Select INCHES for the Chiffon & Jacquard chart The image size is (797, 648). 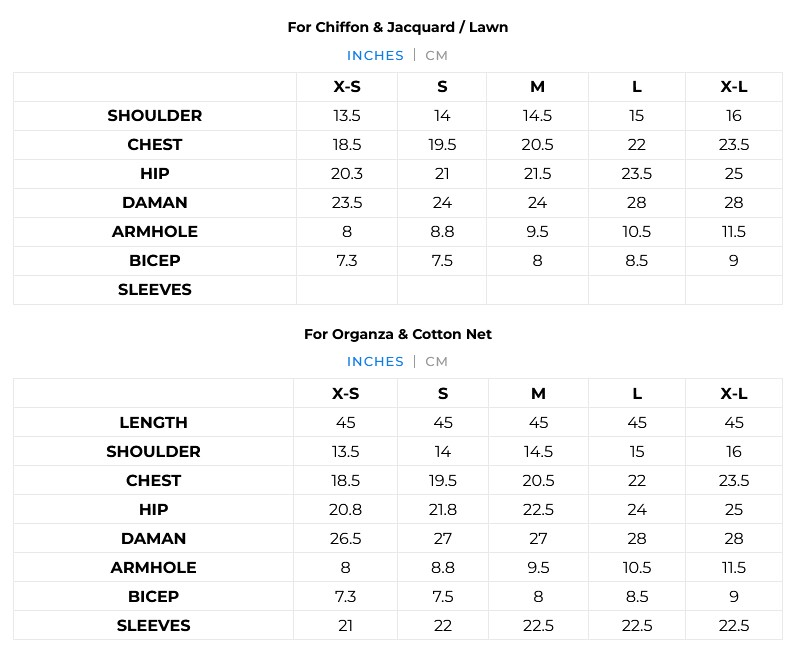[x=375, y=56]
